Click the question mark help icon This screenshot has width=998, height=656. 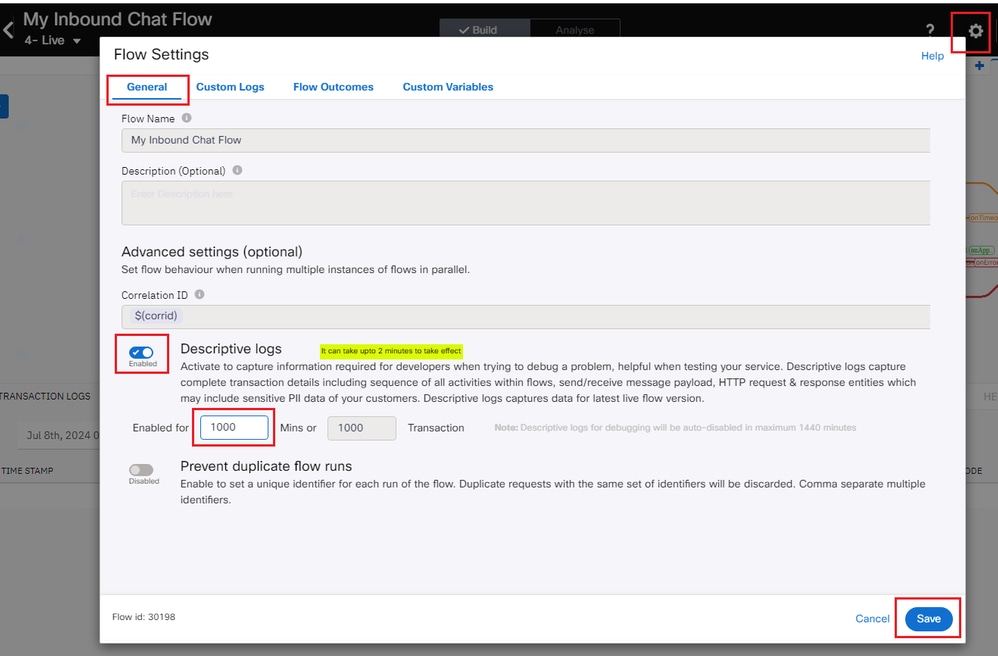930,30
